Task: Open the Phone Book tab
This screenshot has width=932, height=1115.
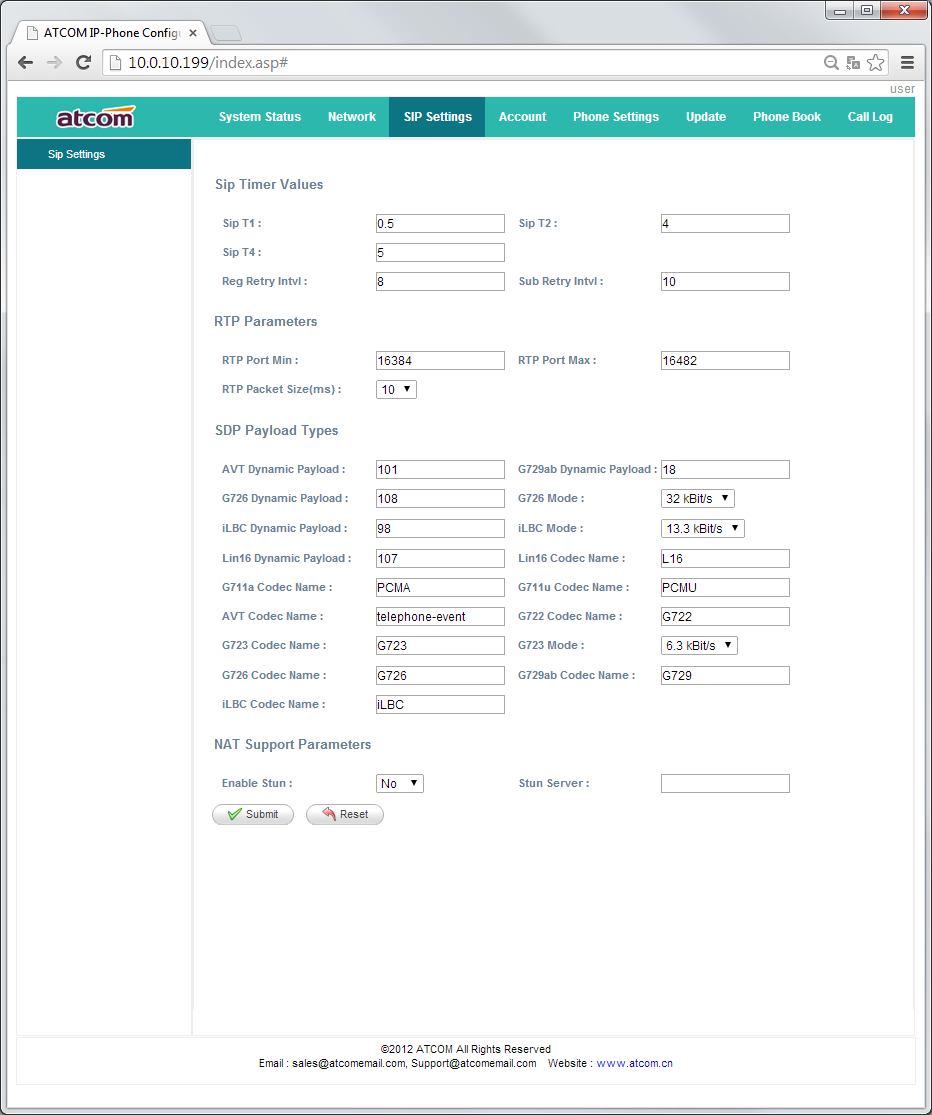Action: [x=787, y=117]
